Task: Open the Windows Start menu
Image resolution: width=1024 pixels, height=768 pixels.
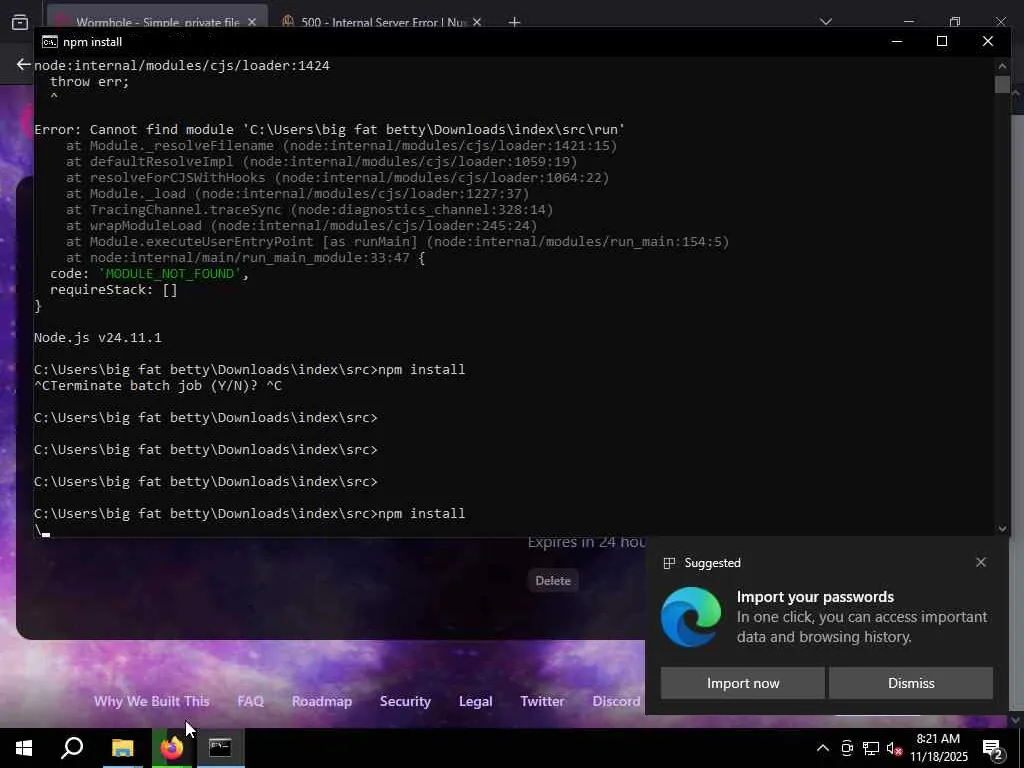Action: [x=24, y=748]
